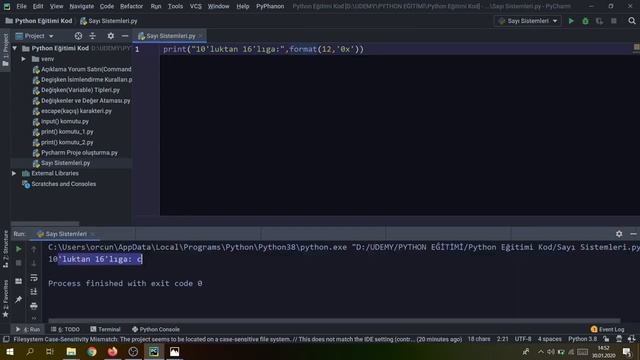Open Değişken(Variable) Tipleri.py file
640x360 pixels.
pyautogui.click(x=80, y=90)
